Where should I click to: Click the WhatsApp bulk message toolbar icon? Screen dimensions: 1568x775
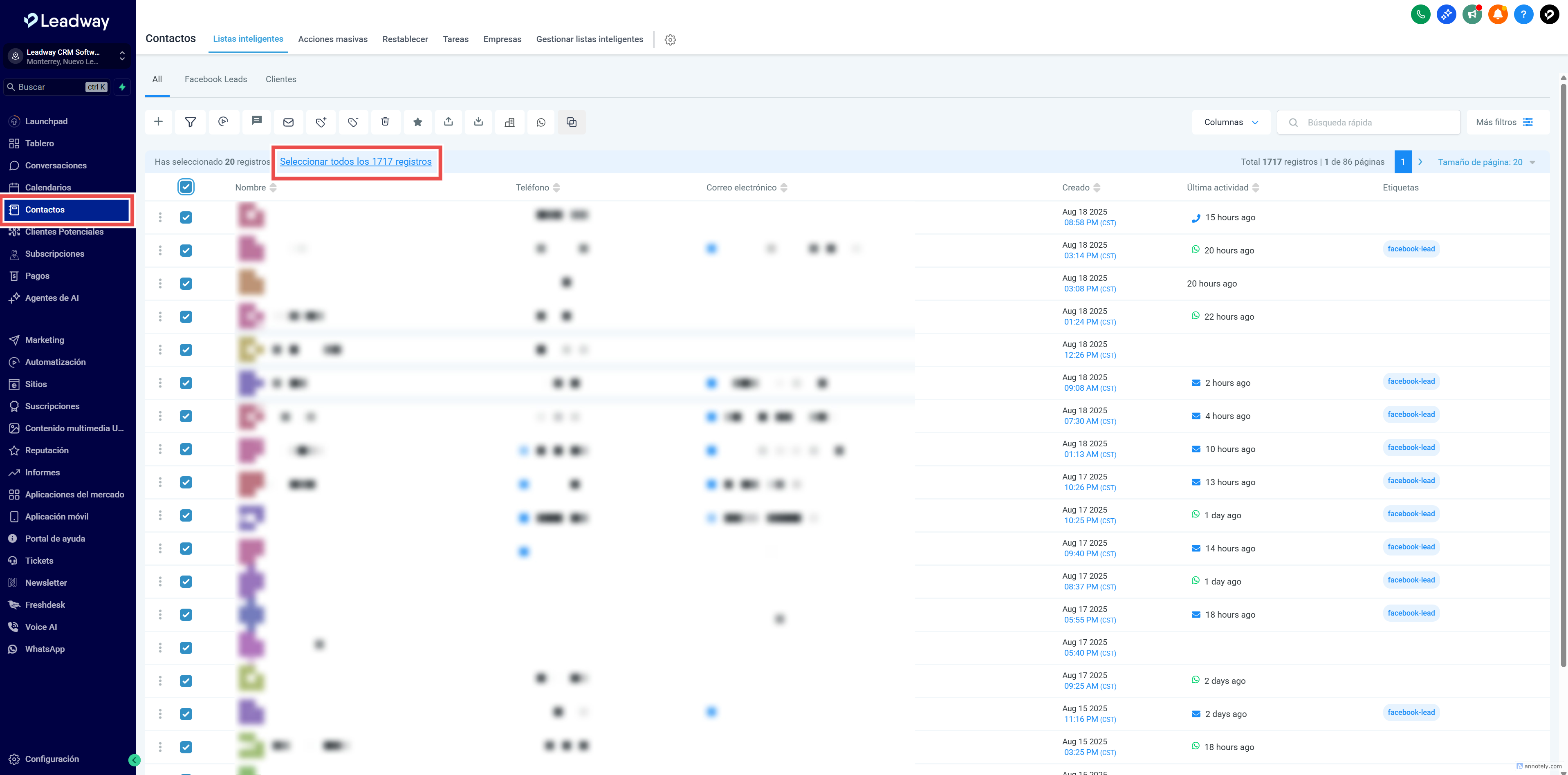point(541,122)
